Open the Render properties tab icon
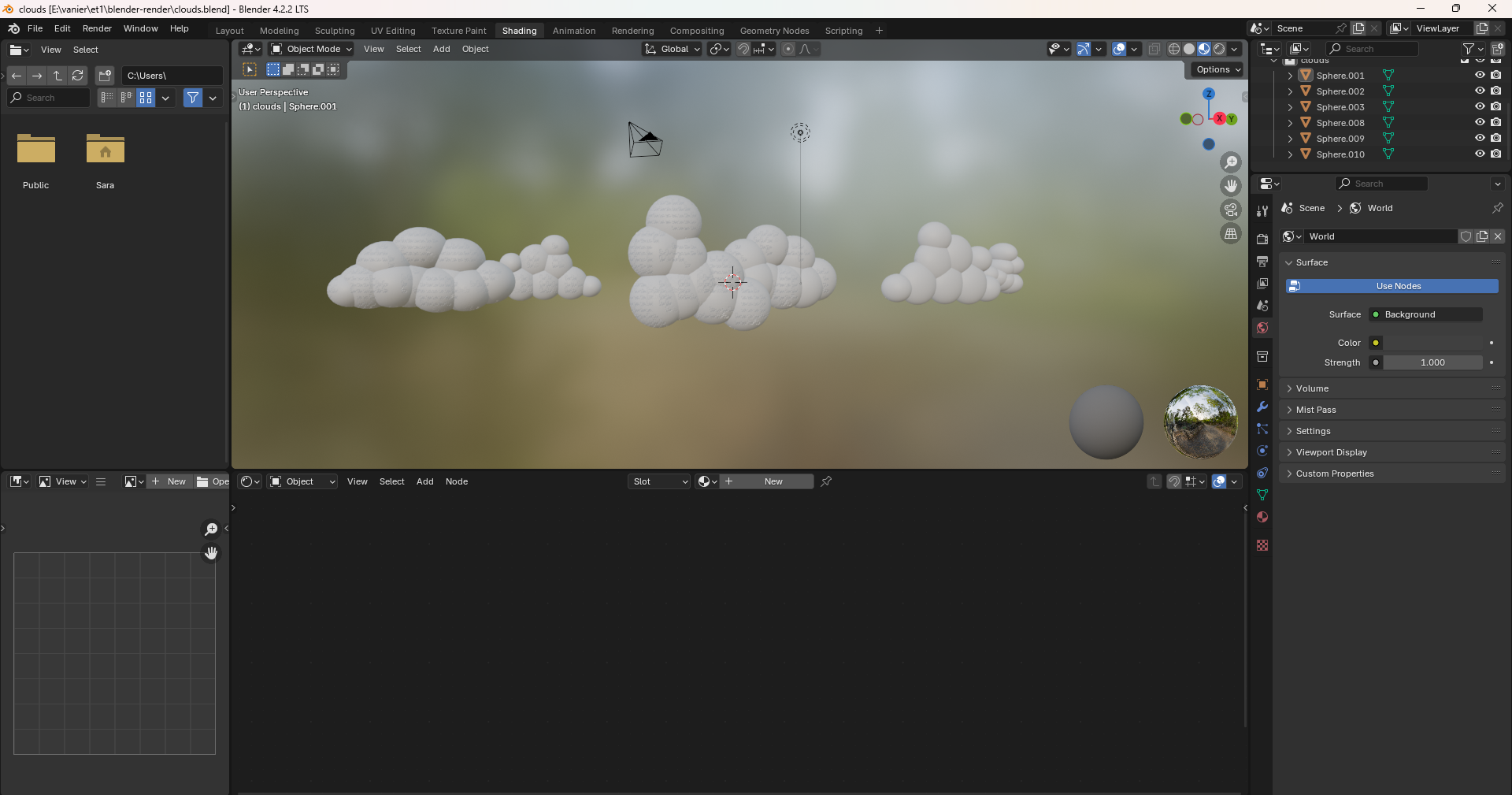Screen dimensions: 1512x795 point(1262,240)
